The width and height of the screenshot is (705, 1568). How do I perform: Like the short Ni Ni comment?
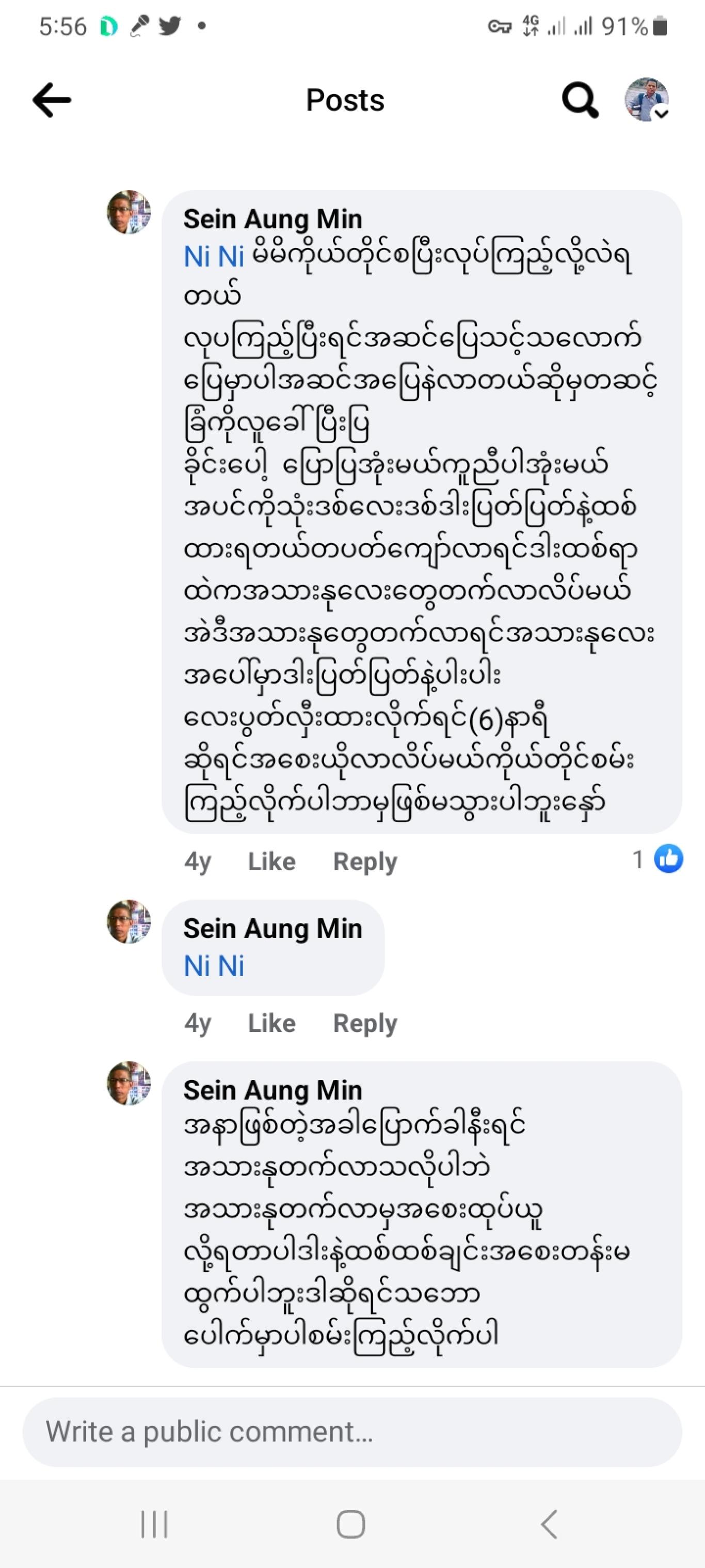coord(271,1023)
